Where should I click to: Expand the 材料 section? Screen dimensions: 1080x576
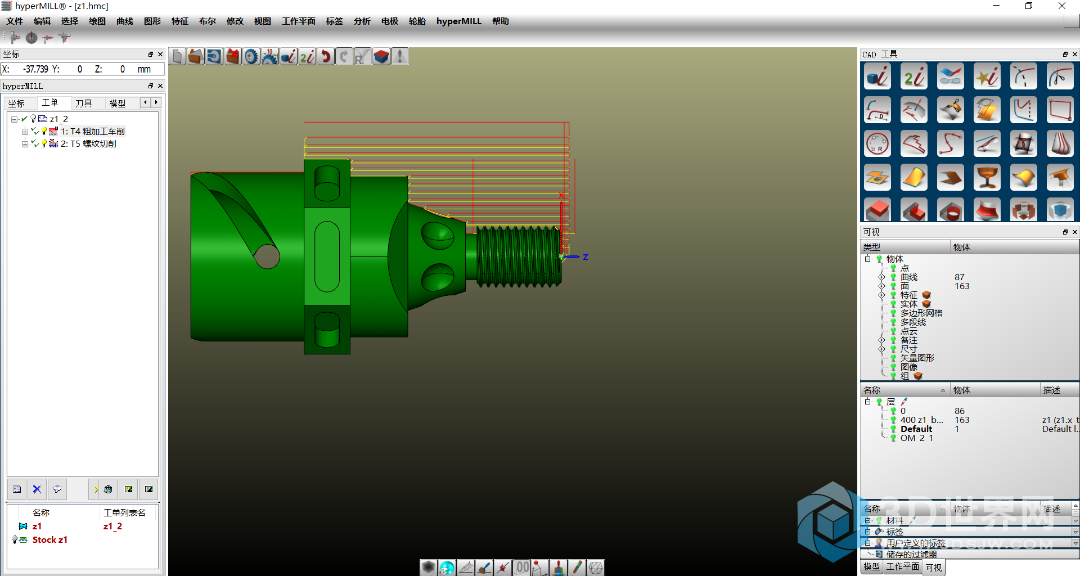pos(868,521)
